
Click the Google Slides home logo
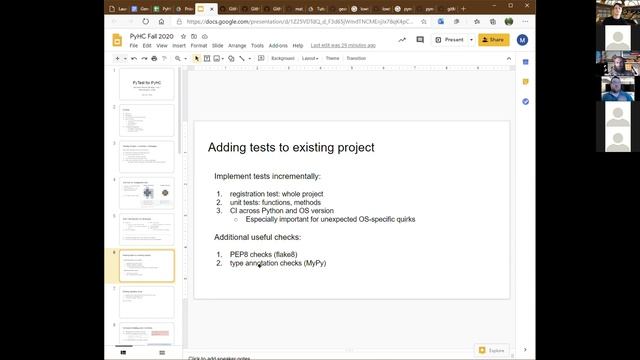pos(117,40)
